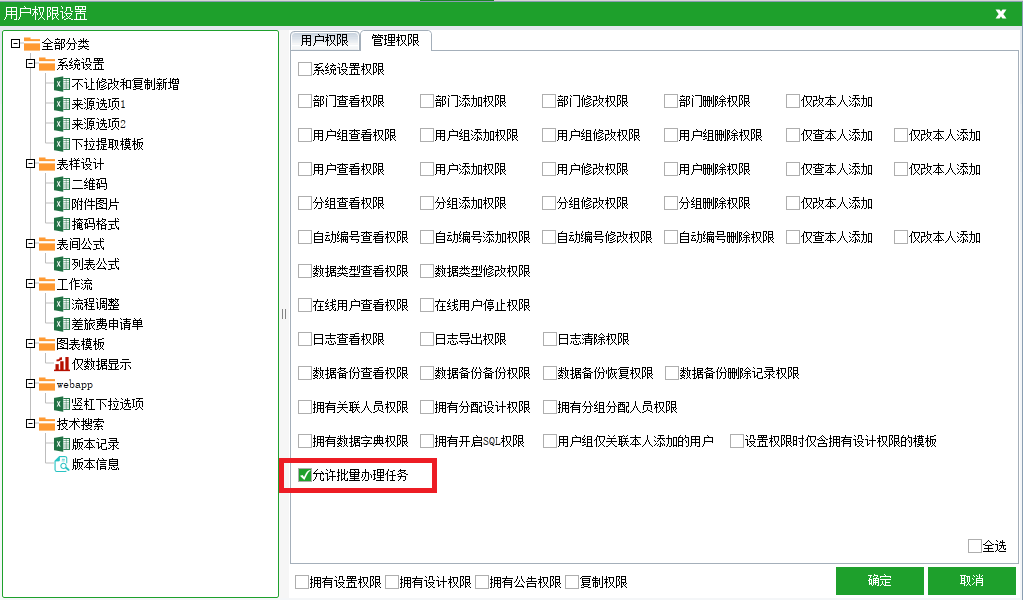
Task: Click the folder icon of 系统设置
Action: click(x=47, y=64)
